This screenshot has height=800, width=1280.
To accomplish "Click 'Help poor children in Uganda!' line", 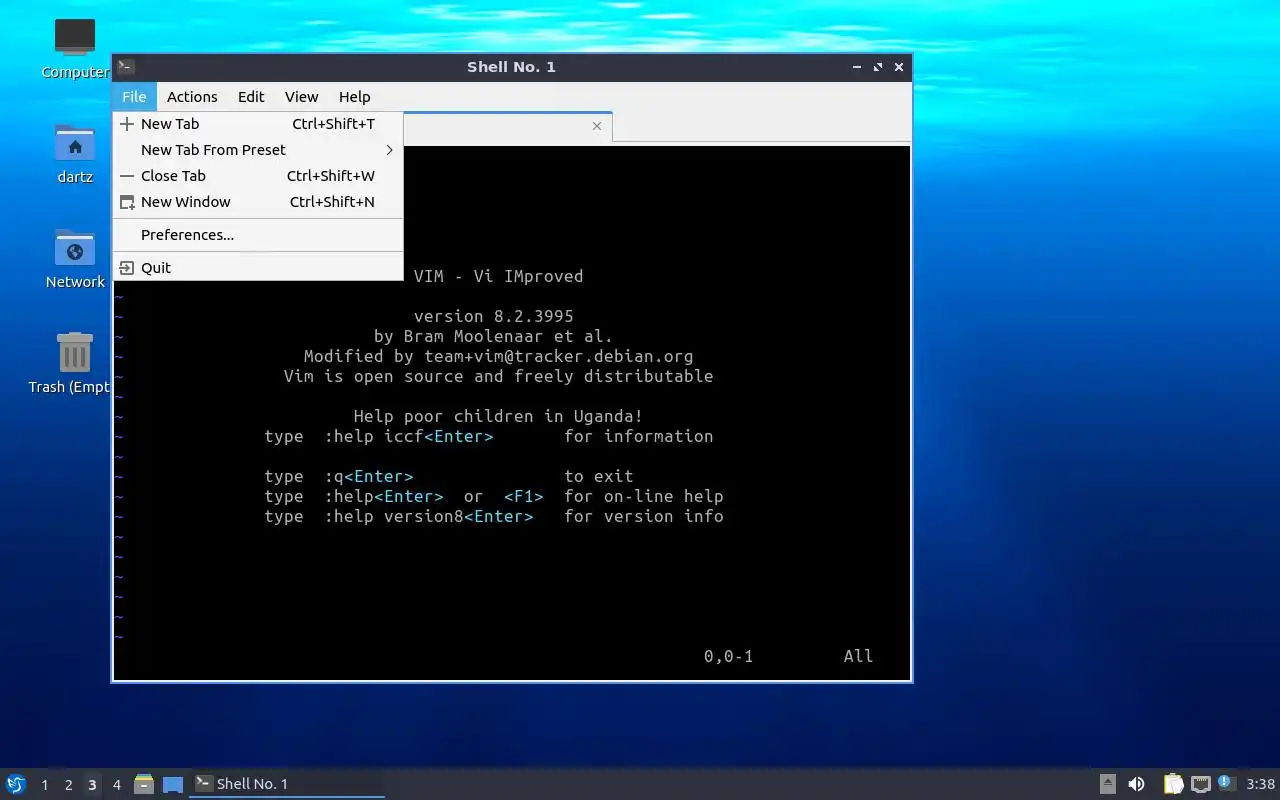I will pyautogui.click(x=498, y=416).
